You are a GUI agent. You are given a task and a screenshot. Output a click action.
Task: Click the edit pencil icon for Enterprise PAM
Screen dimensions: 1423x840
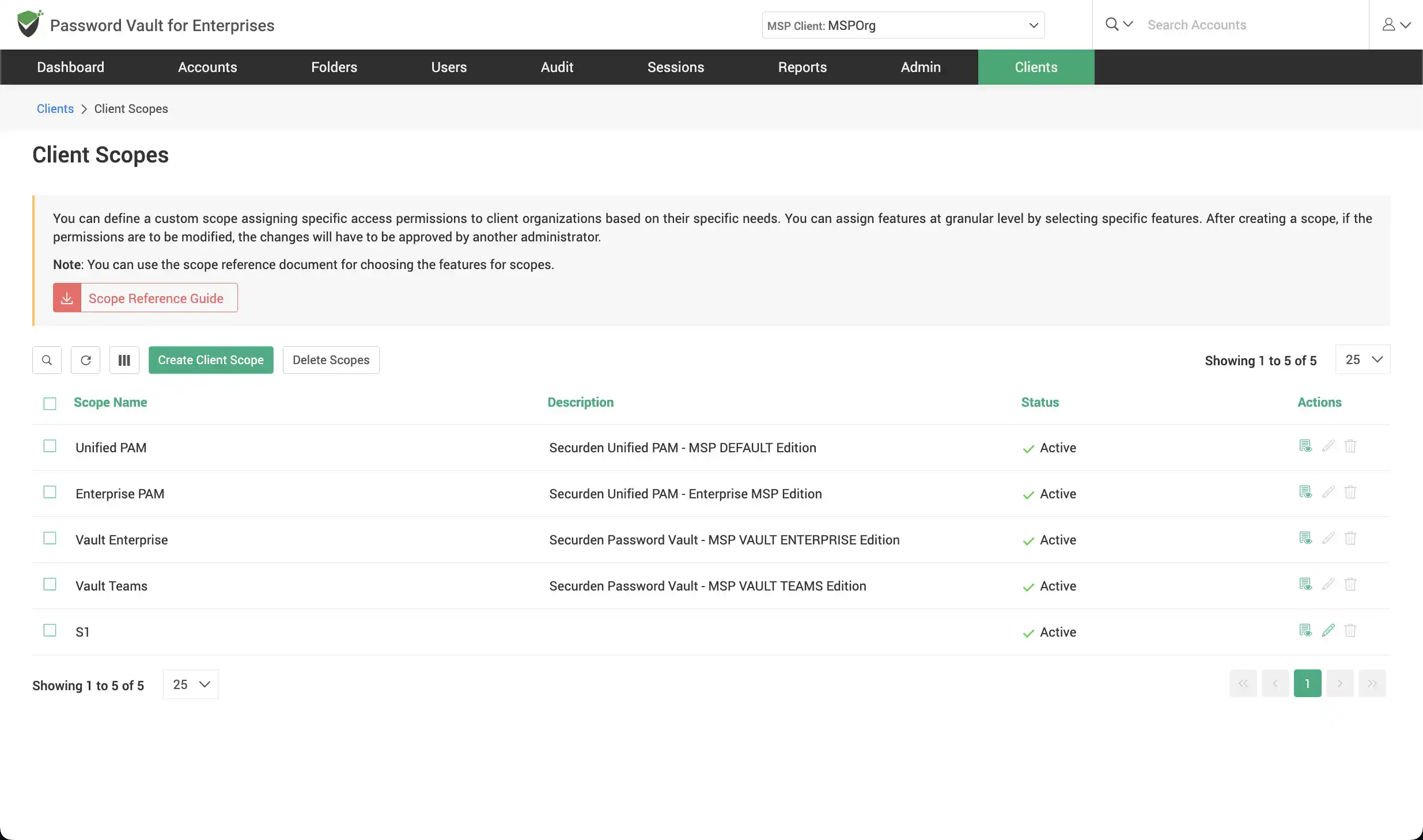[x=1328, y=493]
